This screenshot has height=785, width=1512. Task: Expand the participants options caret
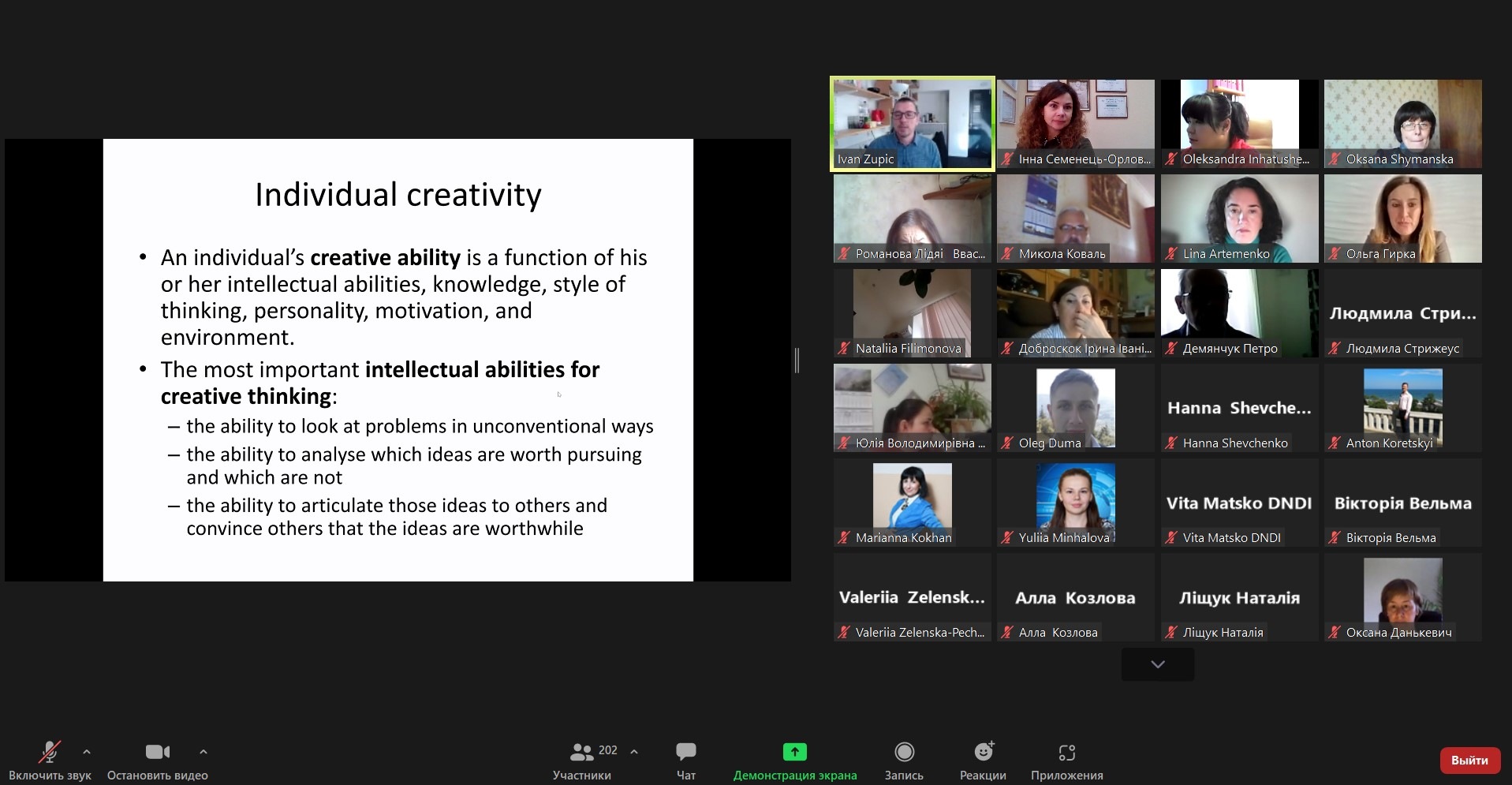[x=634, y=752]
